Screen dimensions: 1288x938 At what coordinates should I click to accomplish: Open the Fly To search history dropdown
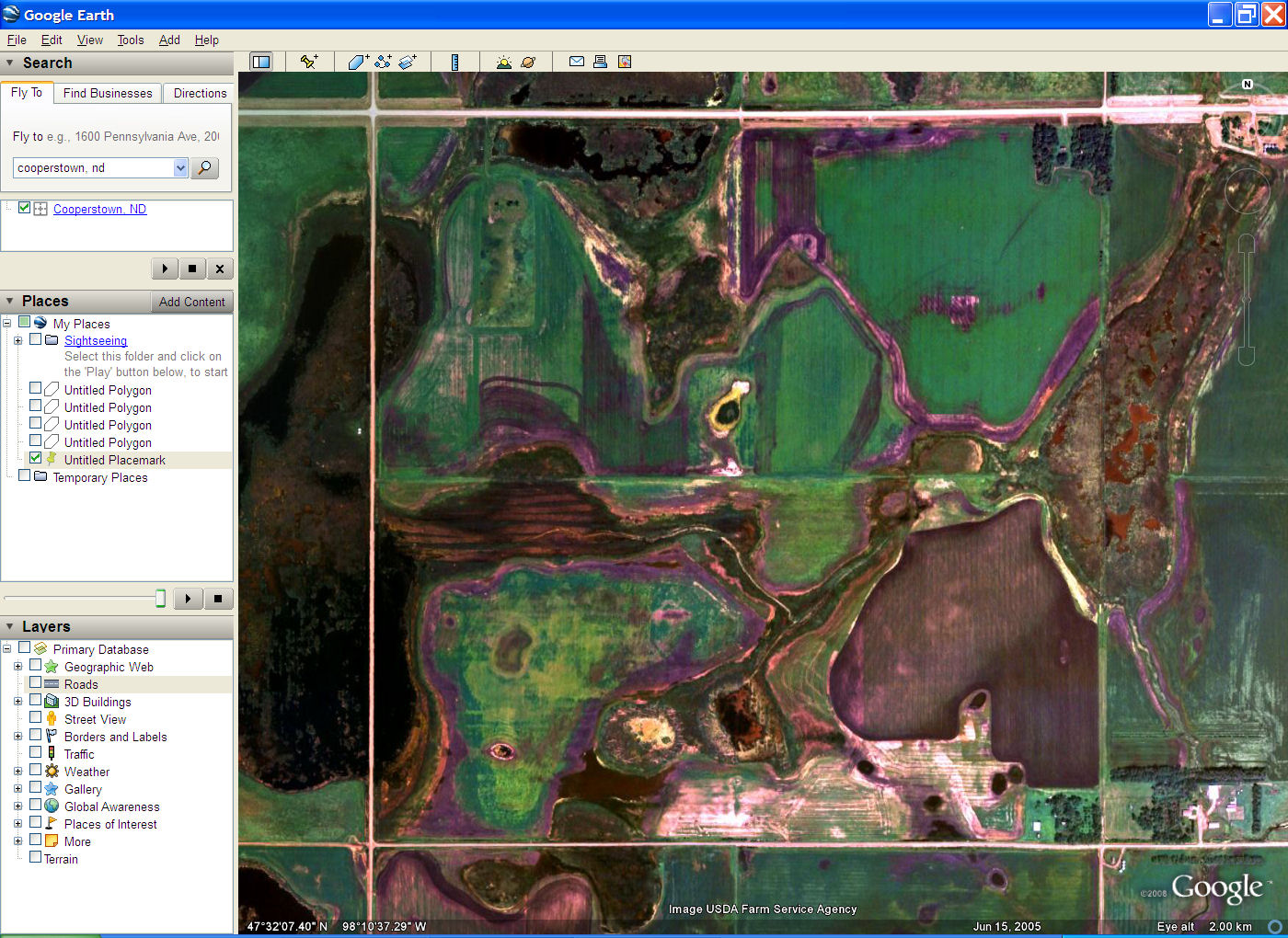point(180,168)
